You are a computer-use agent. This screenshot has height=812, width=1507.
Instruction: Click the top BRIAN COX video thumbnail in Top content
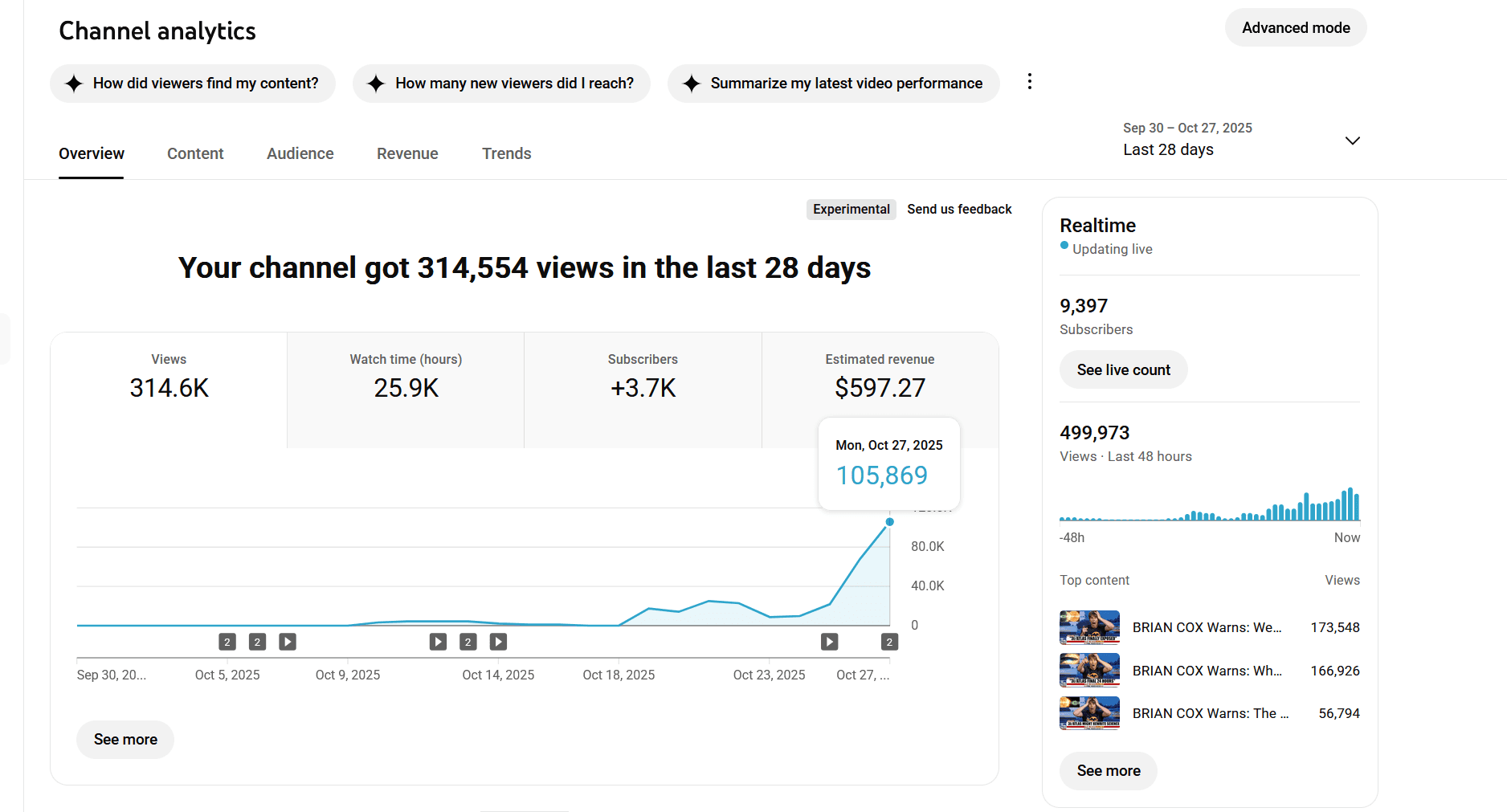click(x=1088, y=627)
